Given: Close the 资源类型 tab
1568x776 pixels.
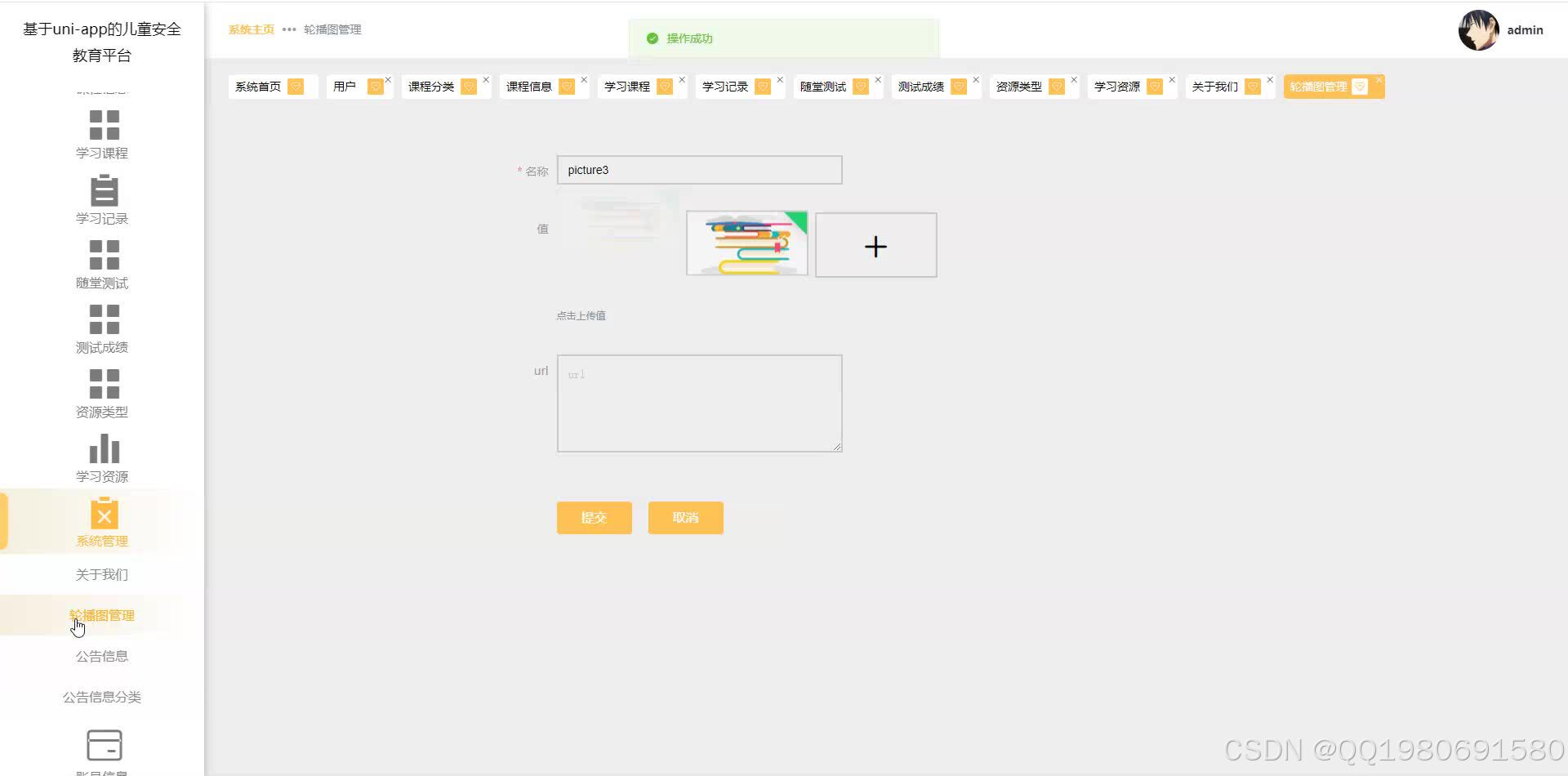Looking at the screenshot, I should [x=1074, y=80].
